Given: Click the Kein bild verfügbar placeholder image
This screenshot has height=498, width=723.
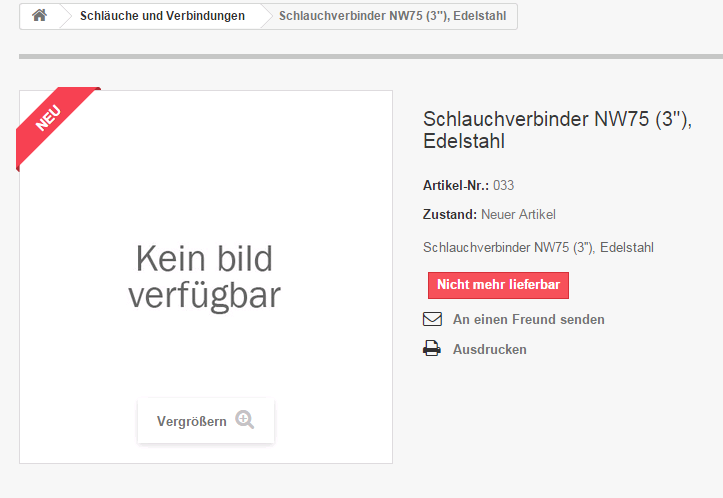Looking at the screenshot, I should point(205,277).
